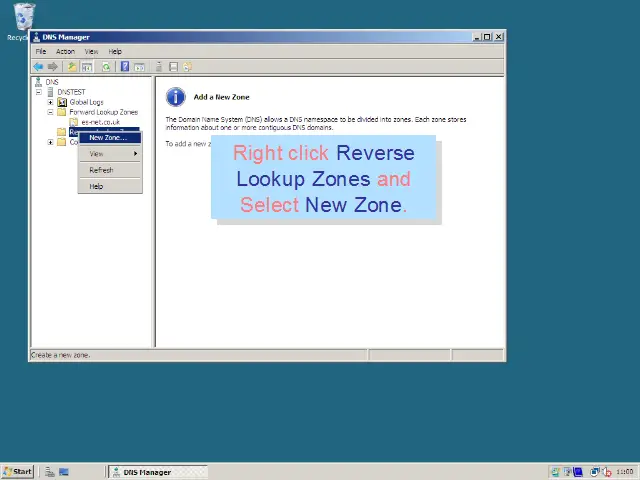Select the Forward Lookup Zones label

pyautogui.click(x=104, y=112)
